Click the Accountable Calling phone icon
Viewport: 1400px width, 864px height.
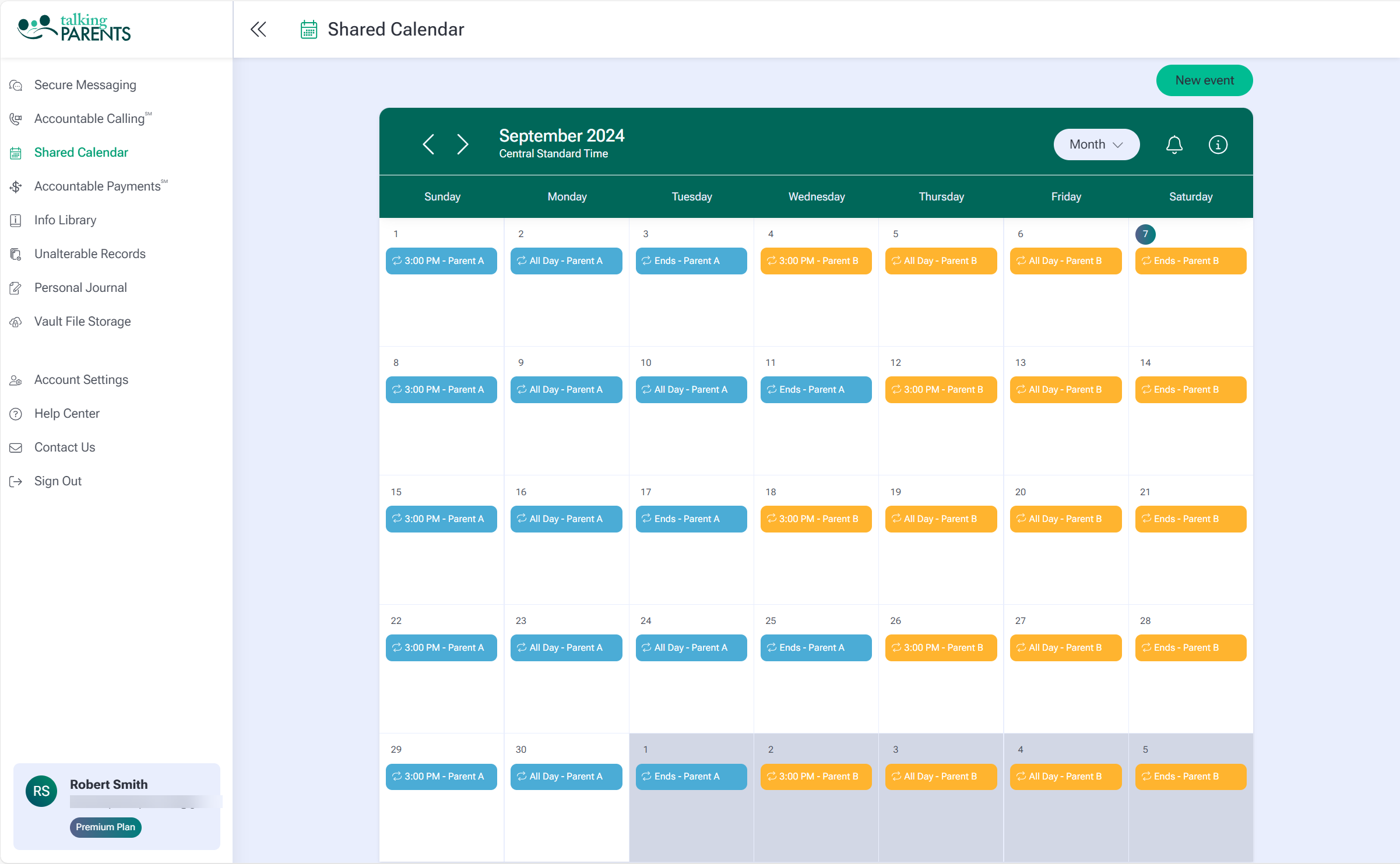click(16, 119)
